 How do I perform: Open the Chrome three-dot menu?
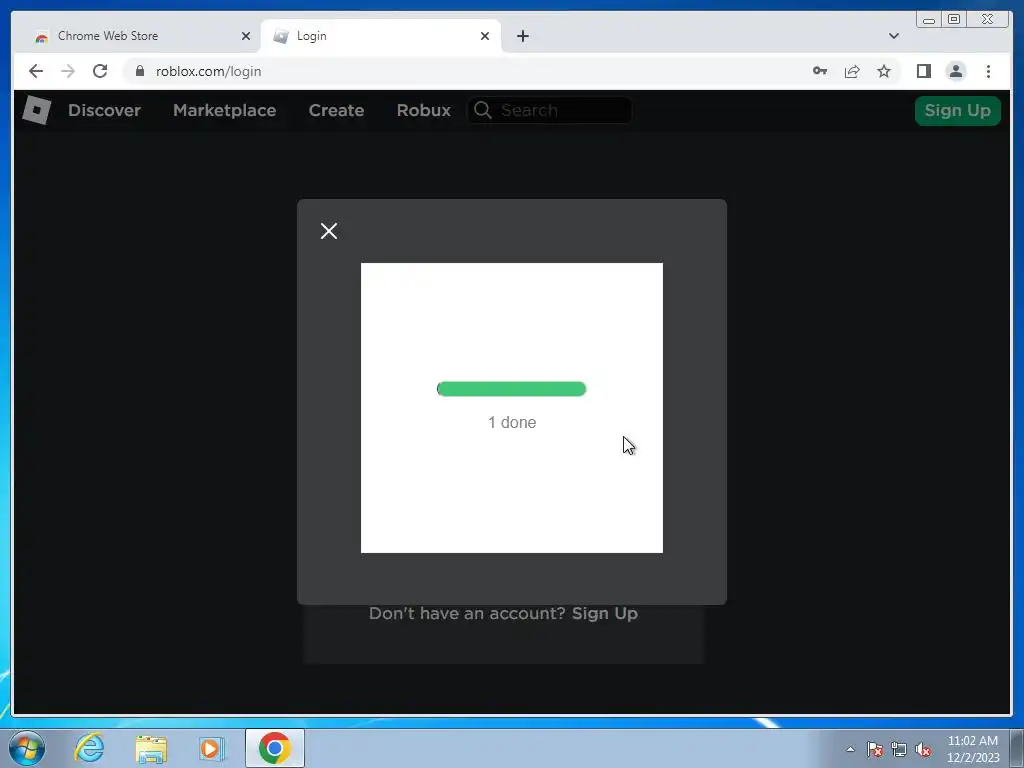(x=988, y=71)
